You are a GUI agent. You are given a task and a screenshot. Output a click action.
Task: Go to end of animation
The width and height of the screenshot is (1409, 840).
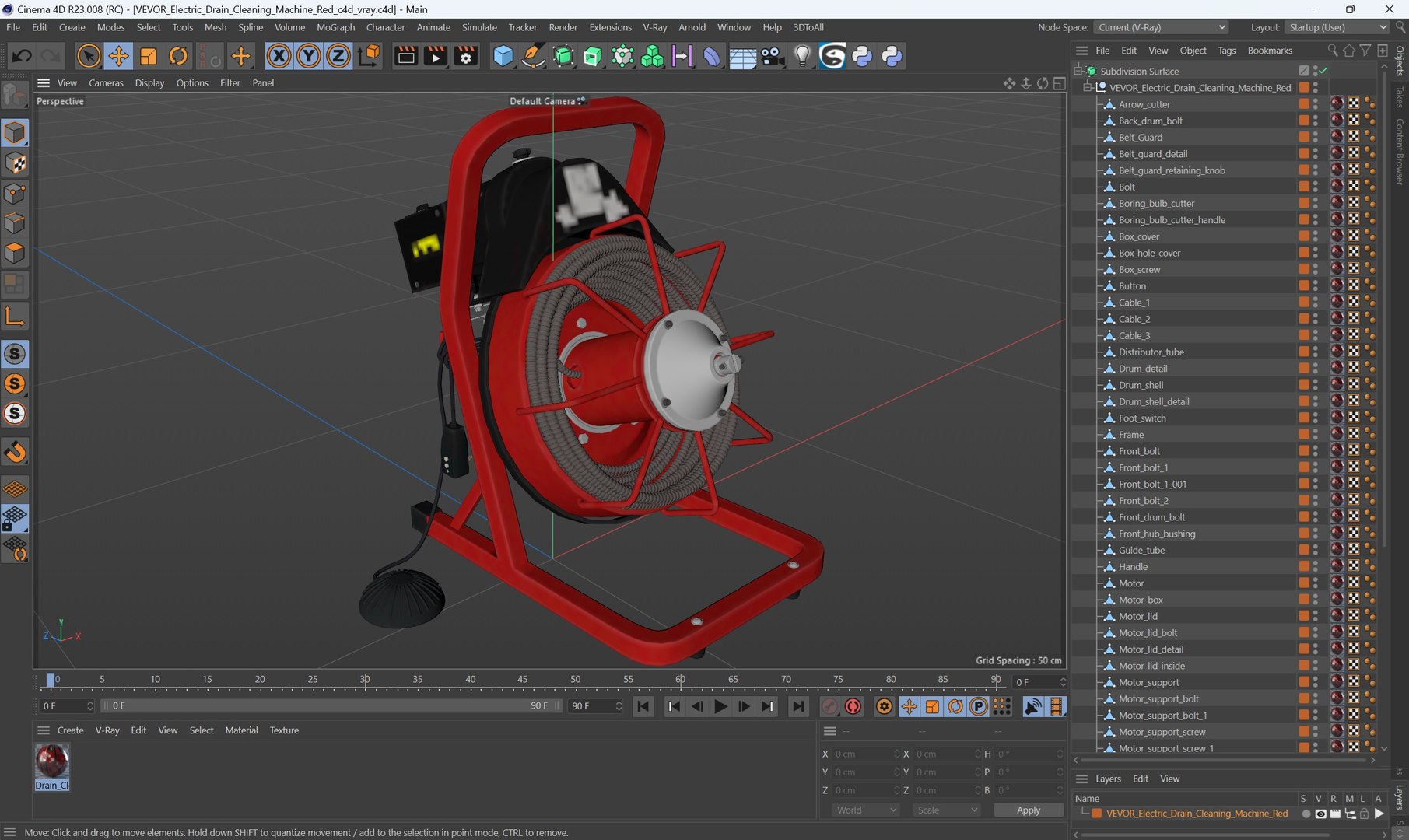[x=798, y=706]
